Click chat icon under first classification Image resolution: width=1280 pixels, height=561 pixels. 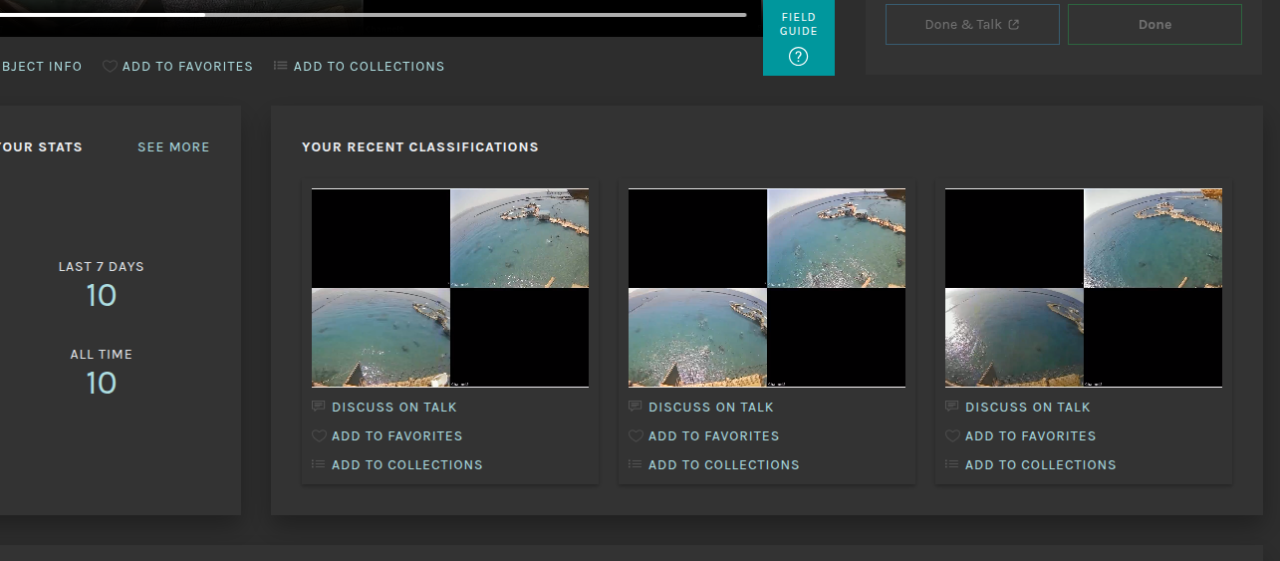coord(319,406)
